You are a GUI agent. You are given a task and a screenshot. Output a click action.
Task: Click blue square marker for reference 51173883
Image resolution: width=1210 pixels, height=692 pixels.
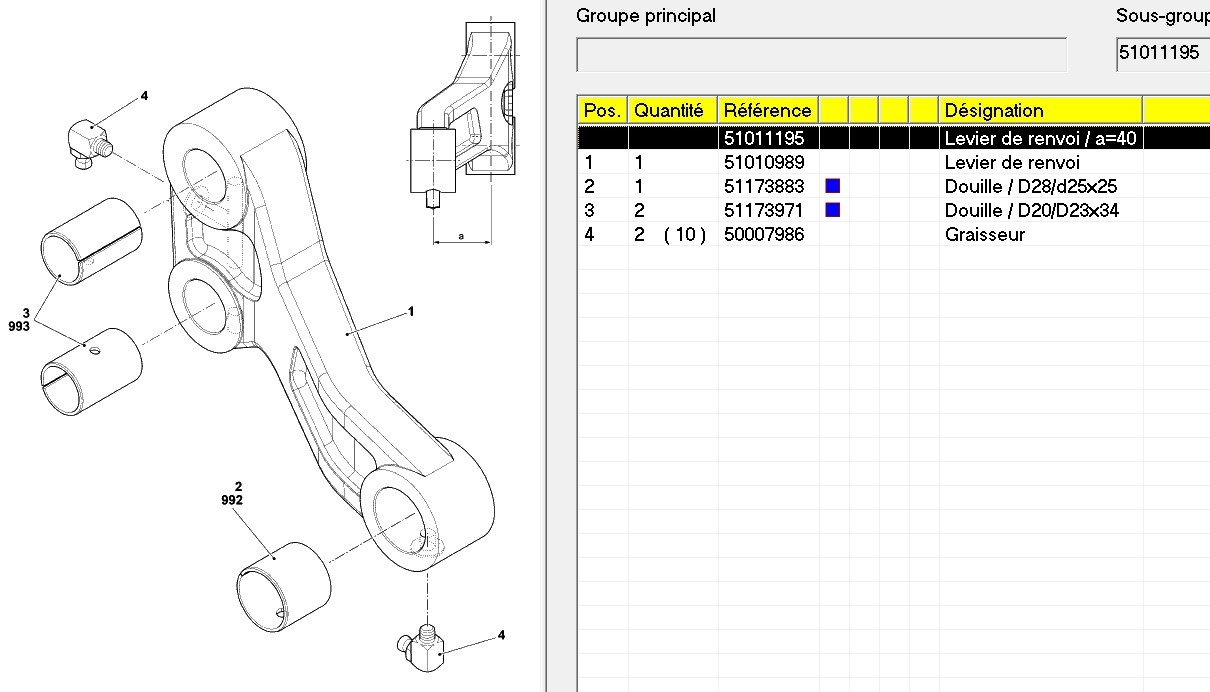[832, 186]
